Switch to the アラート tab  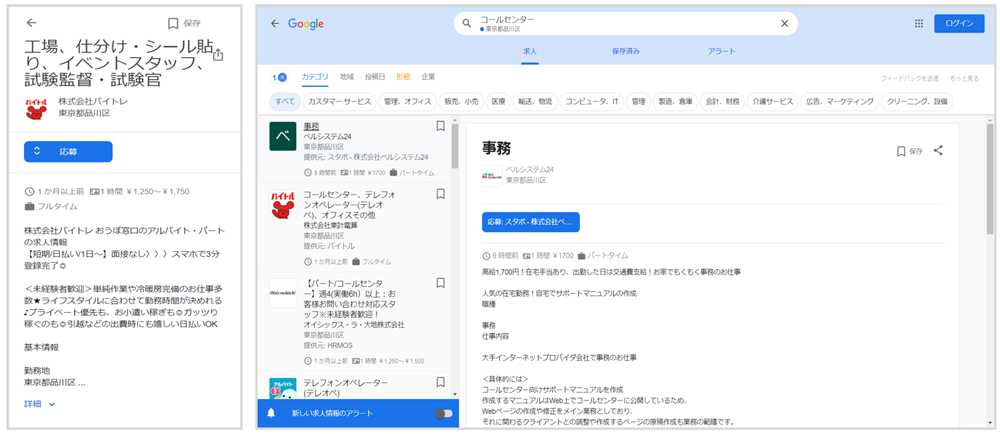(721, 50)
